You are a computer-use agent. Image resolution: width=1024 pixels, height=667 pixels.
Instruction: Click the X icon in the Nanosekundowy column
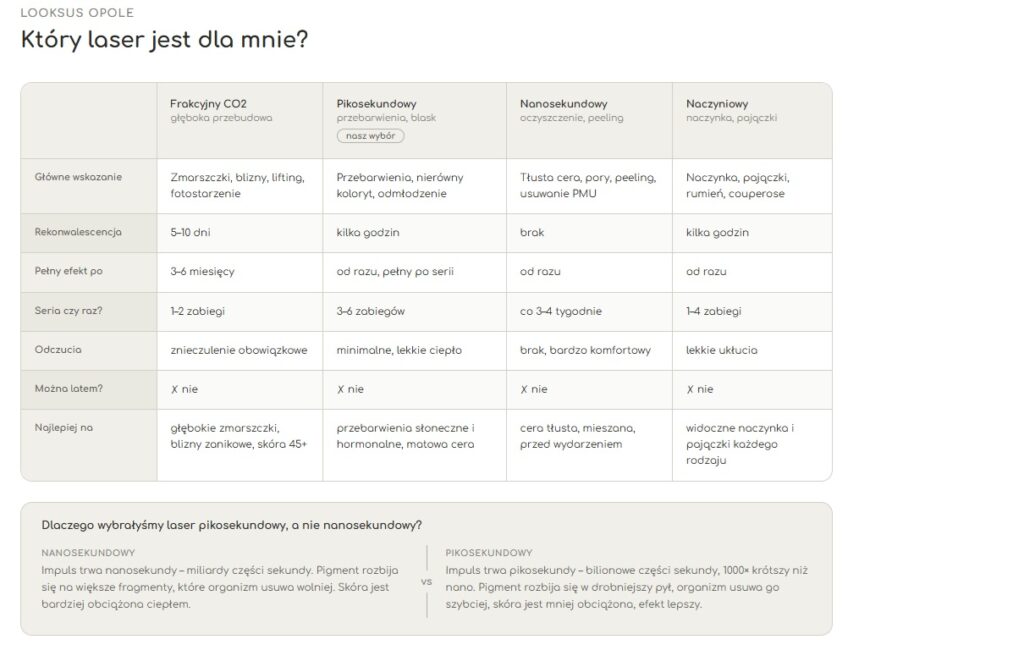[x=524, y=389]
